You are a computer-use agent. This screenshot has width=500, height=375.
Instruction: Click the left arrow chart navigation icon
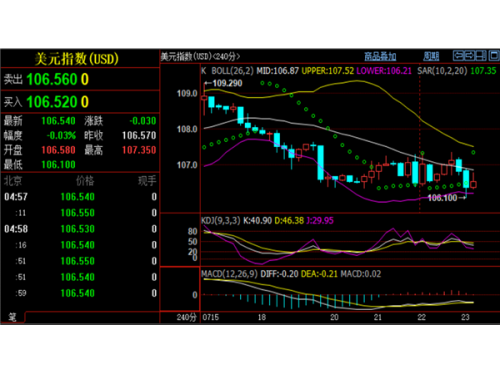click(458, 56)
